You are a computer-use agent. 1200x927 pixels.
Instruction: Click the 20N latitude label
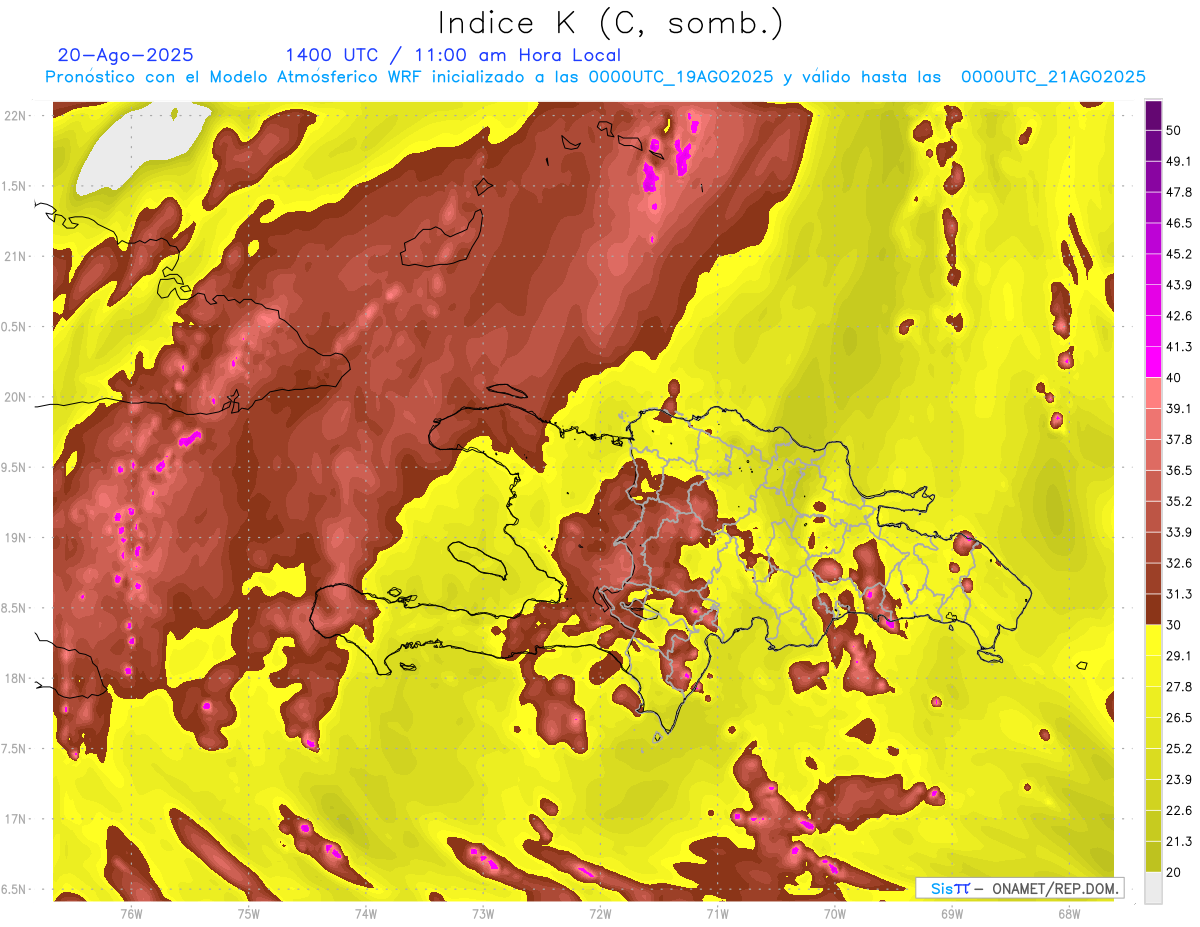(17, 398)
